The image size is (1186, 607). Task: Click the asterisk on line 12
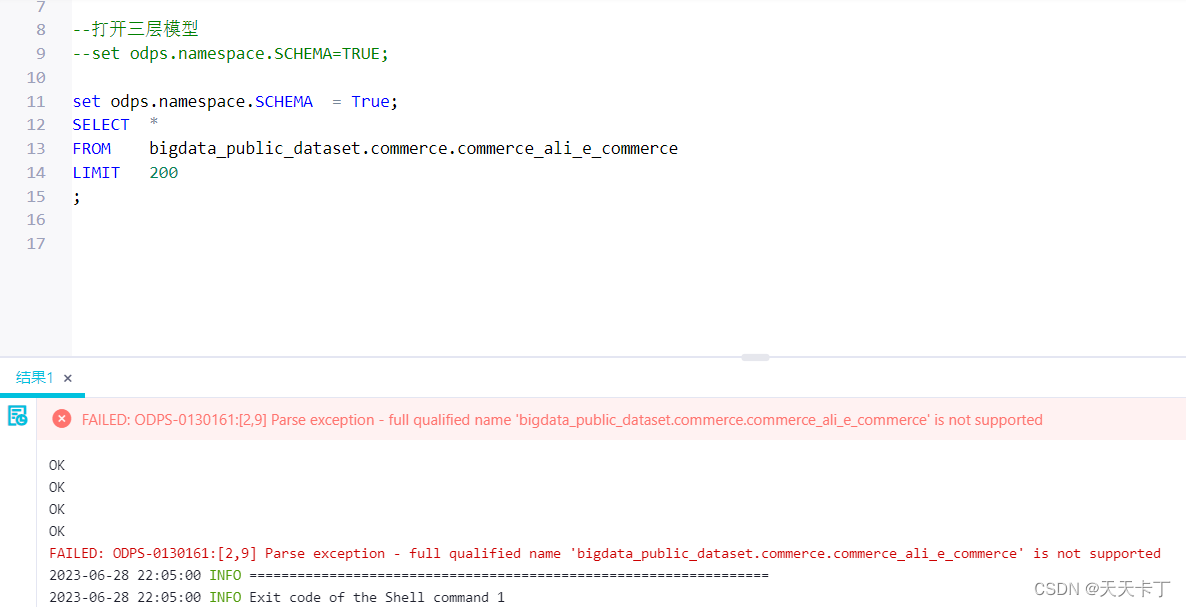pos(154,122)
